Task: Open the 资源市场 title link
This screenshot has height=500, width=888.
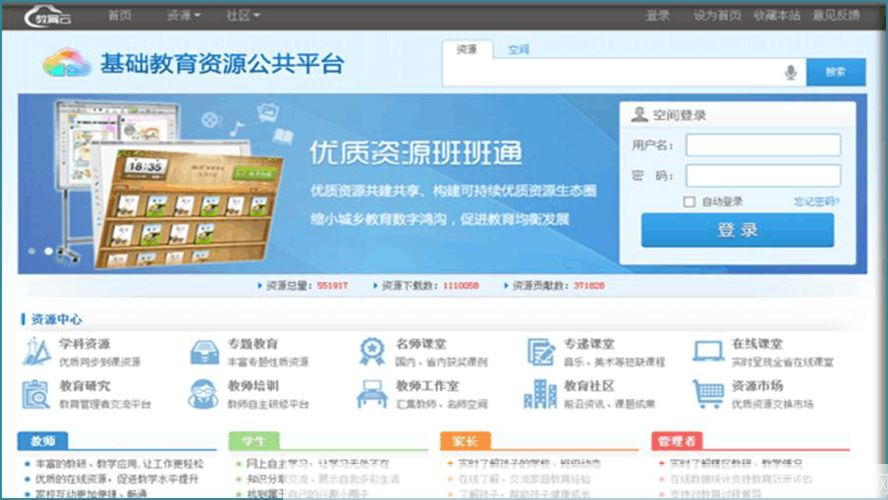Action: [757, 386]
